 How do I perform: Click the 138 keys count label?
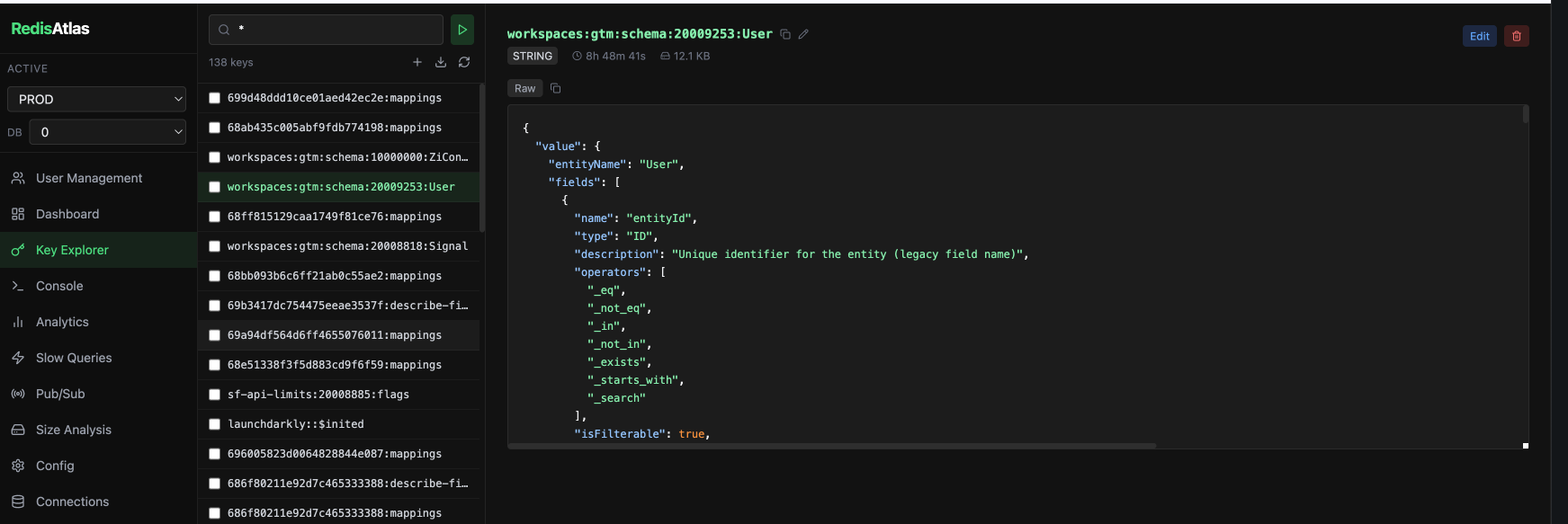[231, 62]
